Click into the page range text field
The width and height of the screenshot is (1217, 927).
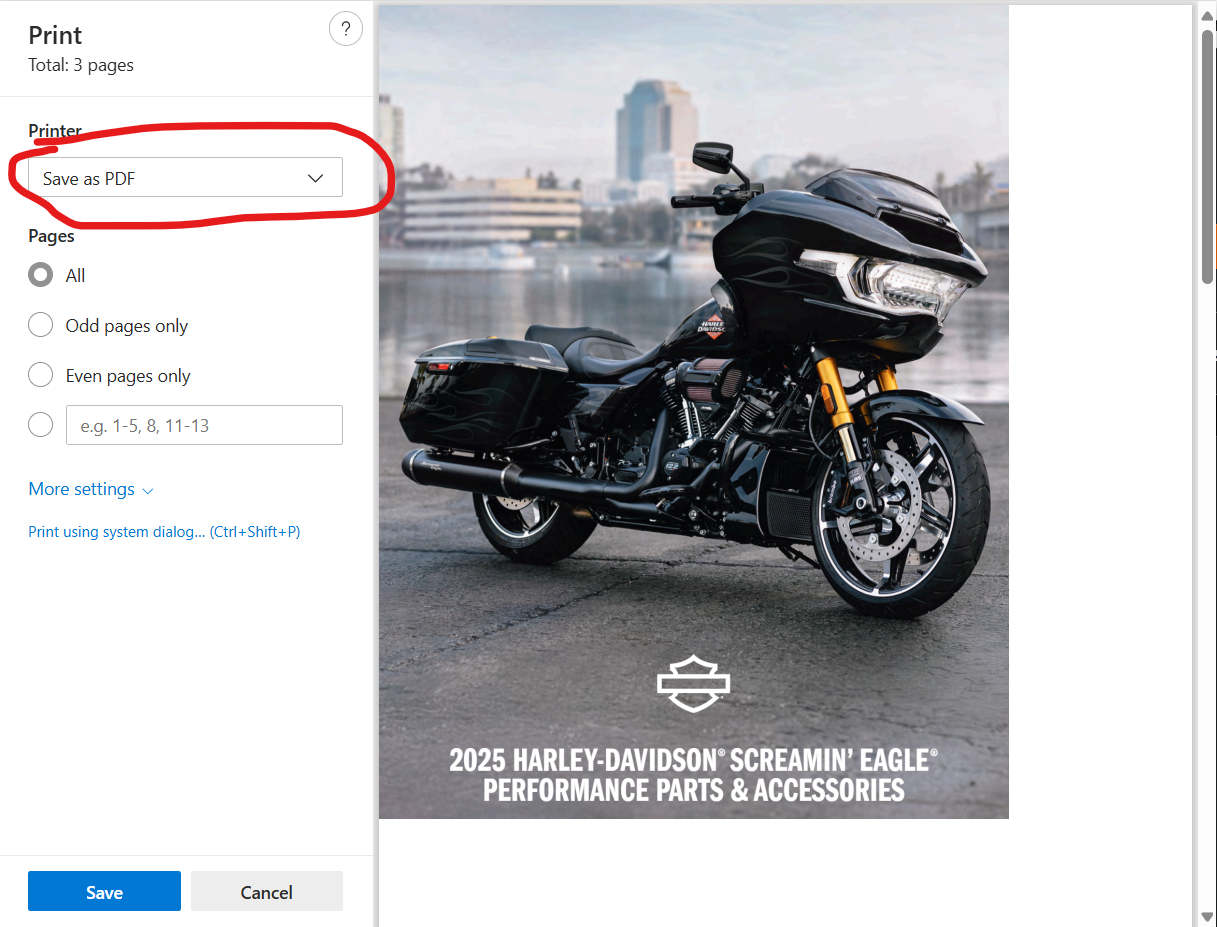(x=204, y=425)
